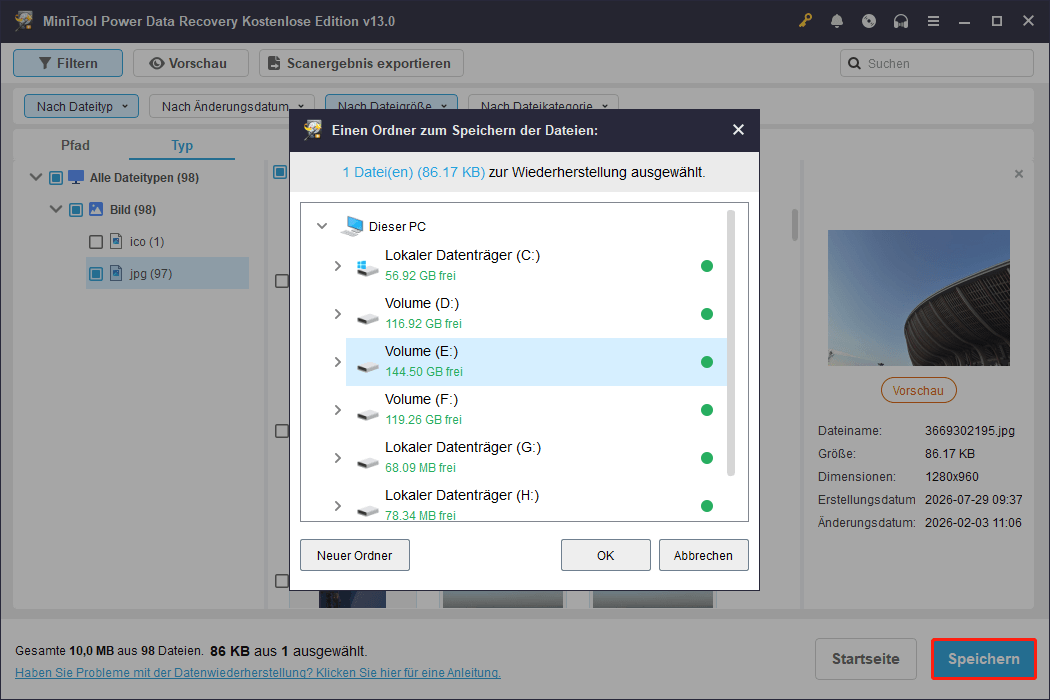This screenshot has height=700, width=1050.
Task: Click the Volume (F:) drive icon
Action: coord(368,415)
